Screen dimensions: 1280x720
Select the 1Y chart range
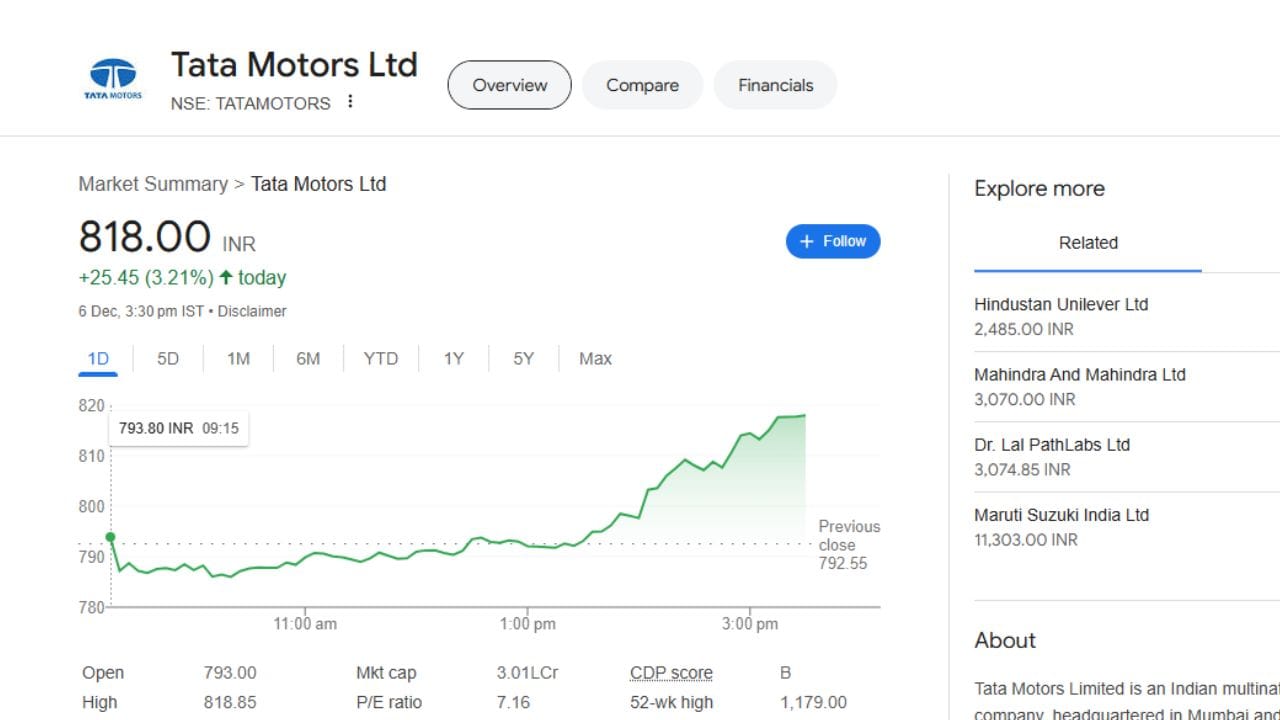(454, 358)
